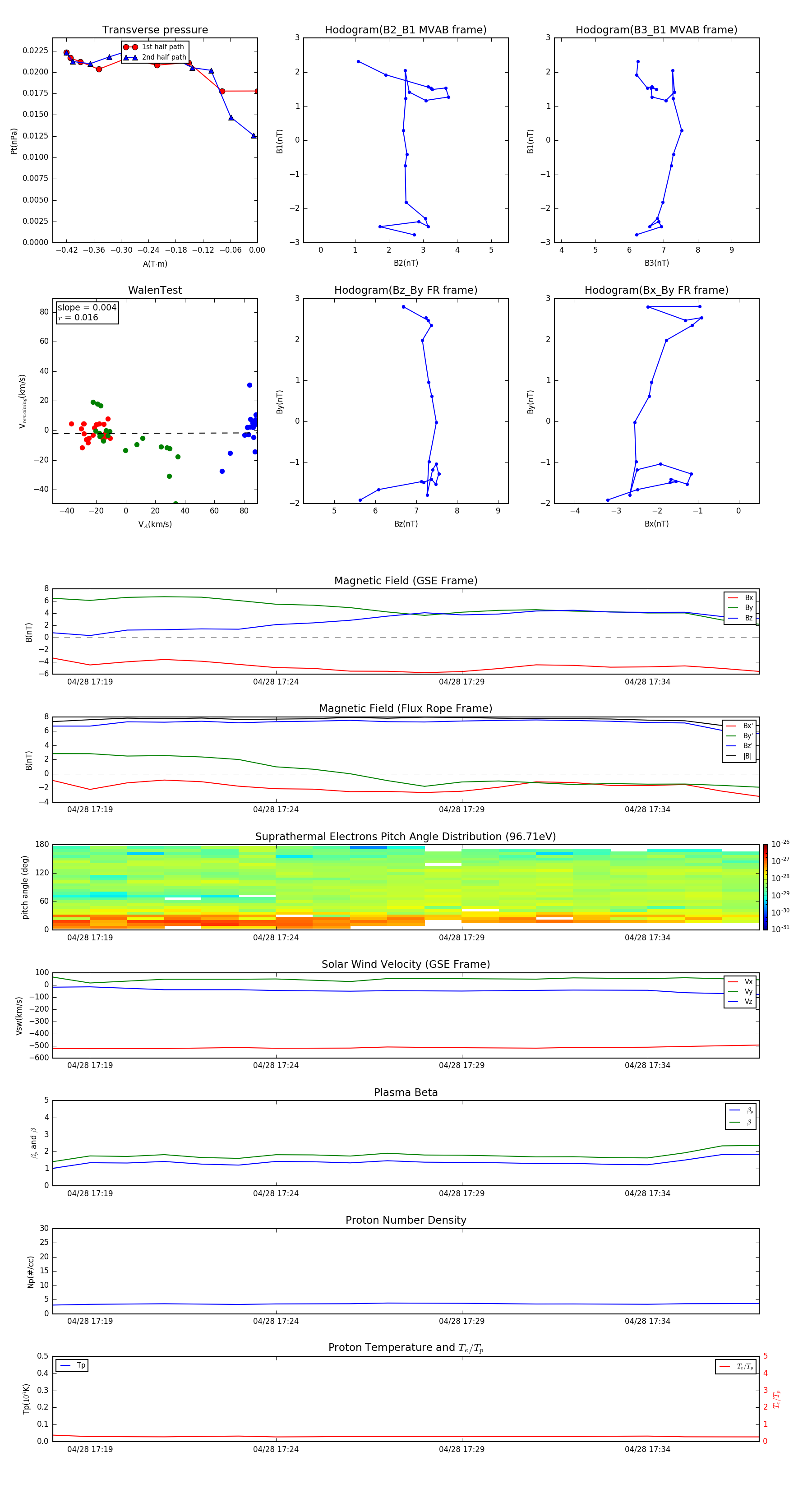Select the 'Bz' legend entry in GSE plot
This screenshot has width=812, height=1489.
[740, 619]
